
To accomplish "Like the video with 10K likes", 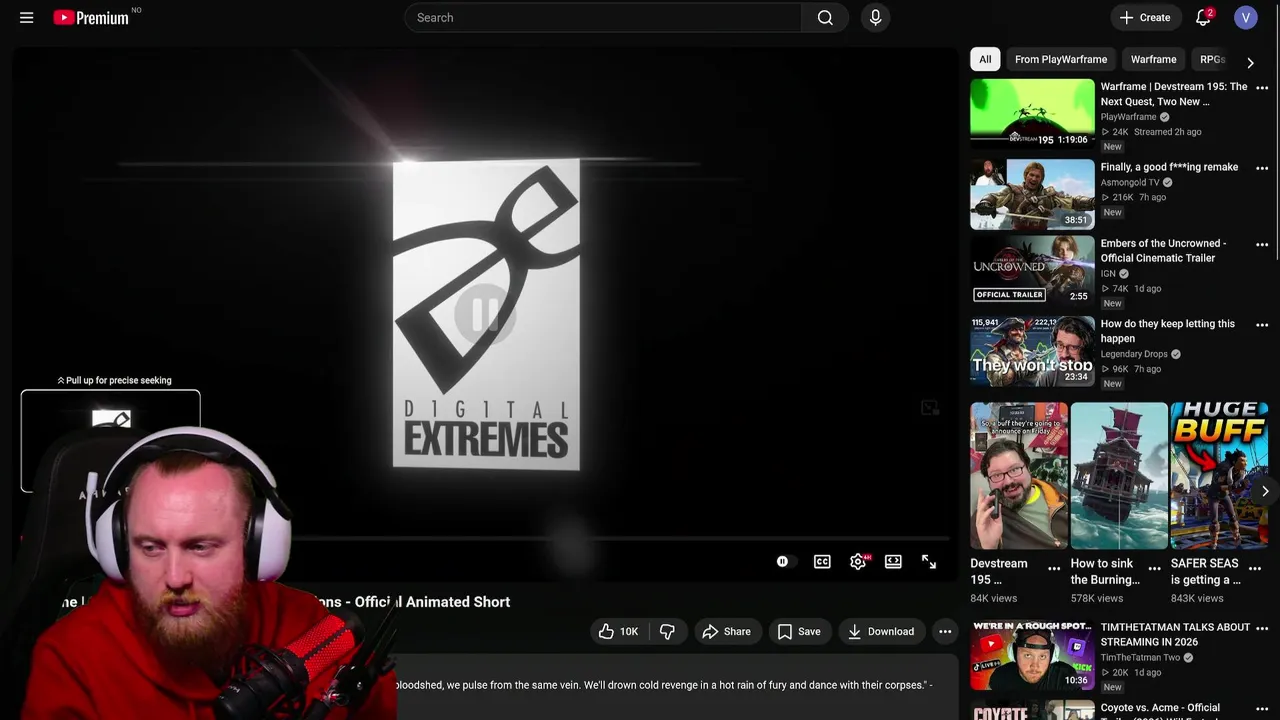I will (x=618, y=631).
